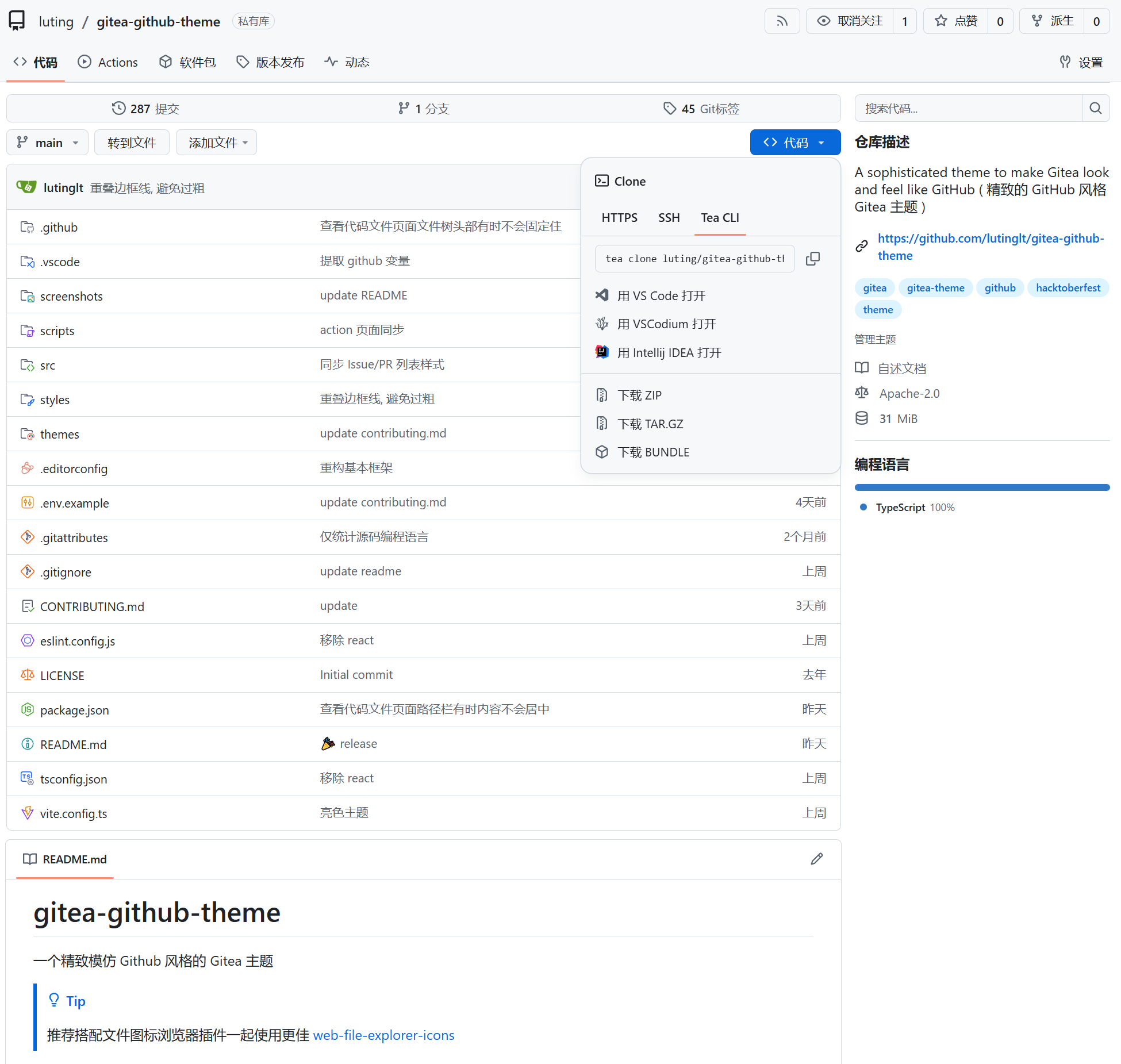The image size is (1121, 1064).
Task: Open with IntelliJ IDEA icon
Action: pyautogui.click(x=602, y=352)
